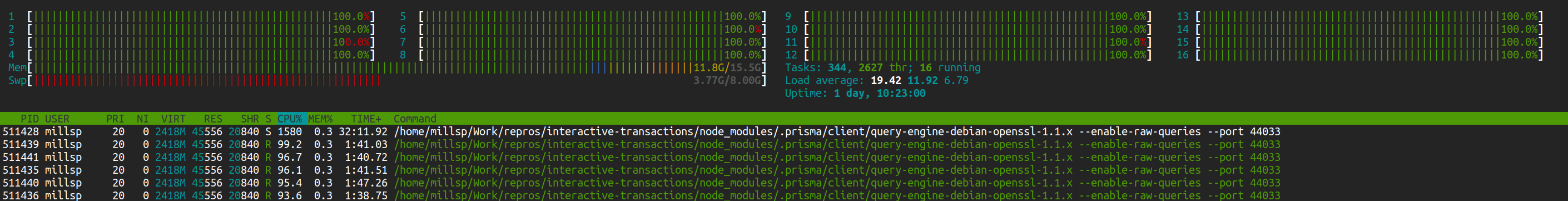Viewport: 1568px width, 201px height.
Task: Select process row with PID 511441
Action: [784, 157]
